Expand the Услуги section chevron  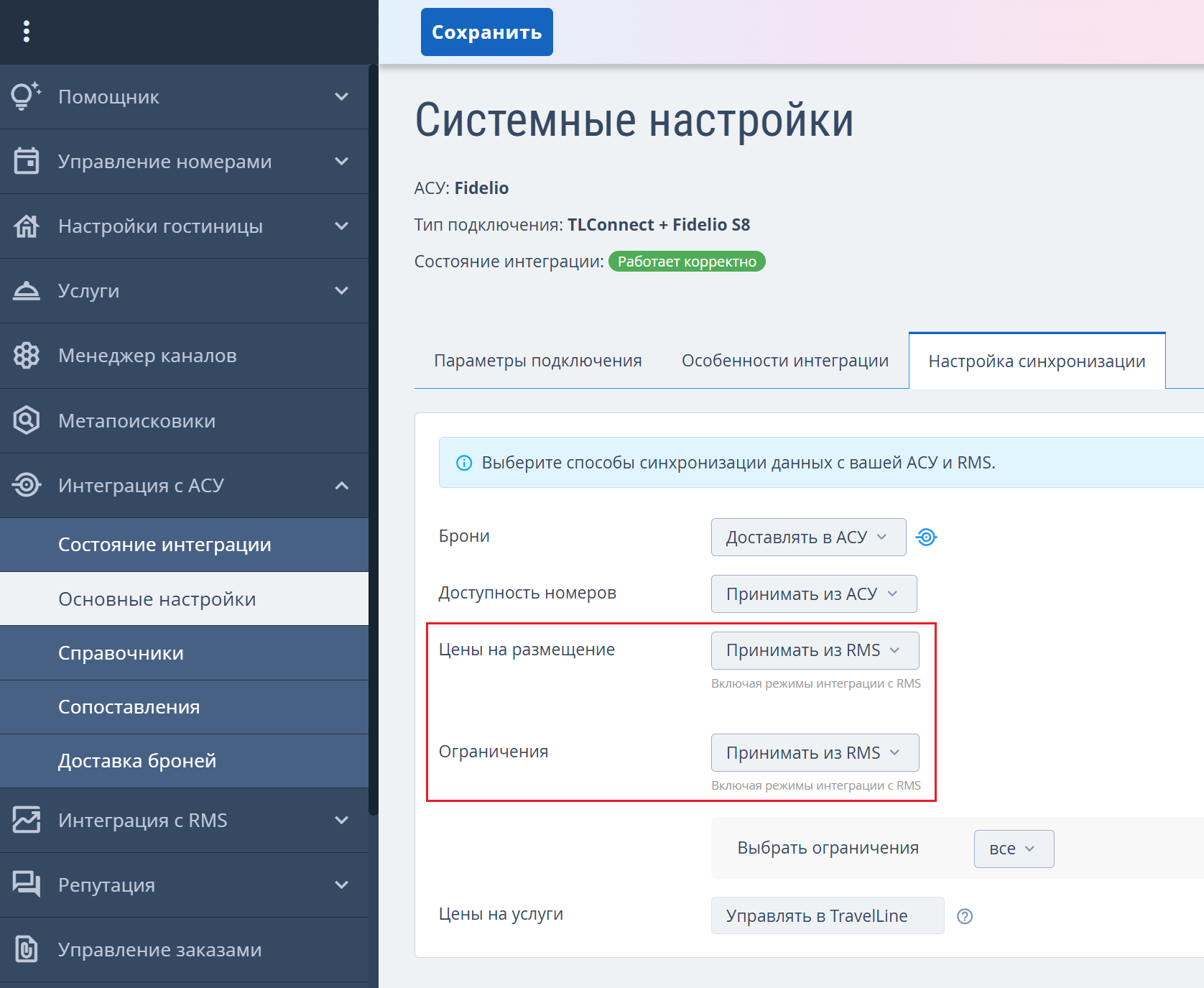click(x=342, y=290)
